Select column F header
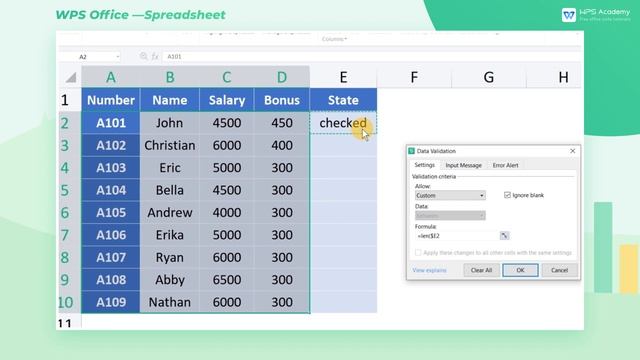The image size is (640, 360). (x=414, y=77)
